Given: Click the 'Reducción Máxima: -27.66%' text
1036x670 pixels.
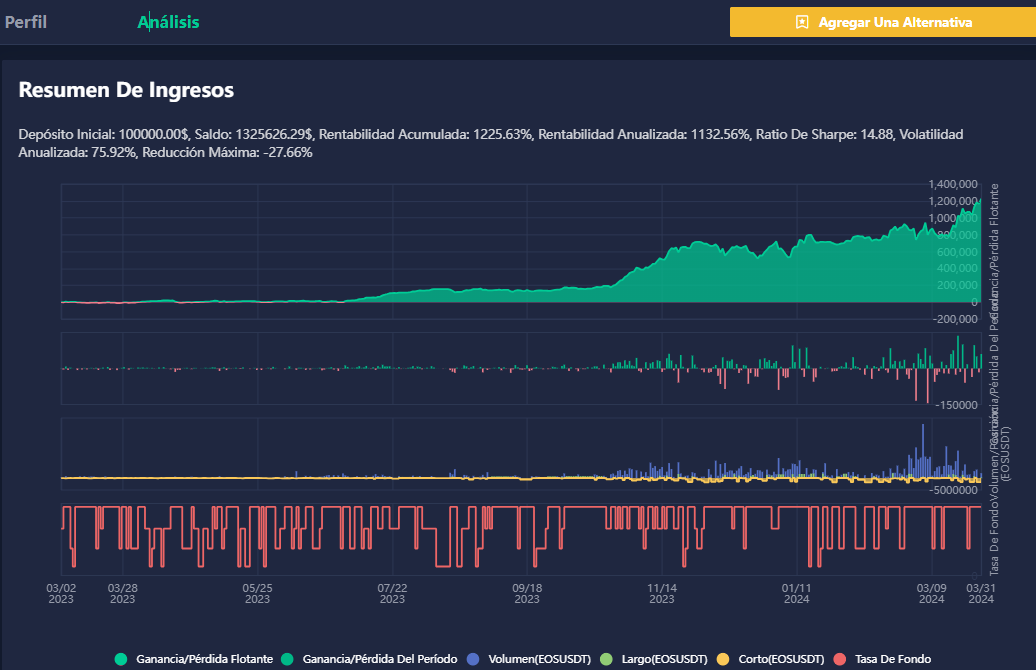Looking at the screenshot, I should (x=227, y=152).
